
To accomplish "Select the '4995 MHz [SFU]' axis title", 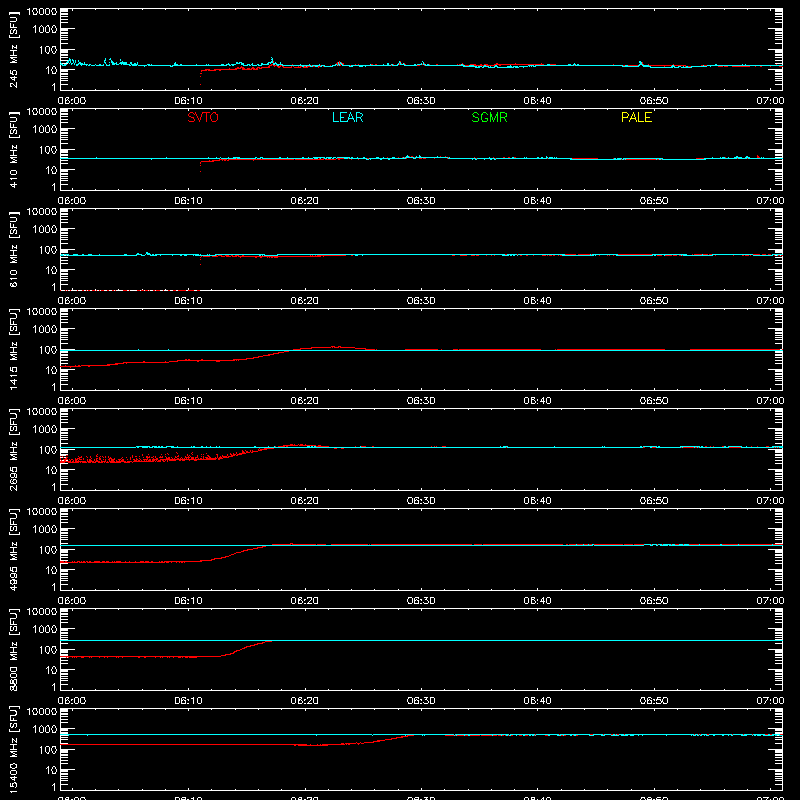I will 13,549.
